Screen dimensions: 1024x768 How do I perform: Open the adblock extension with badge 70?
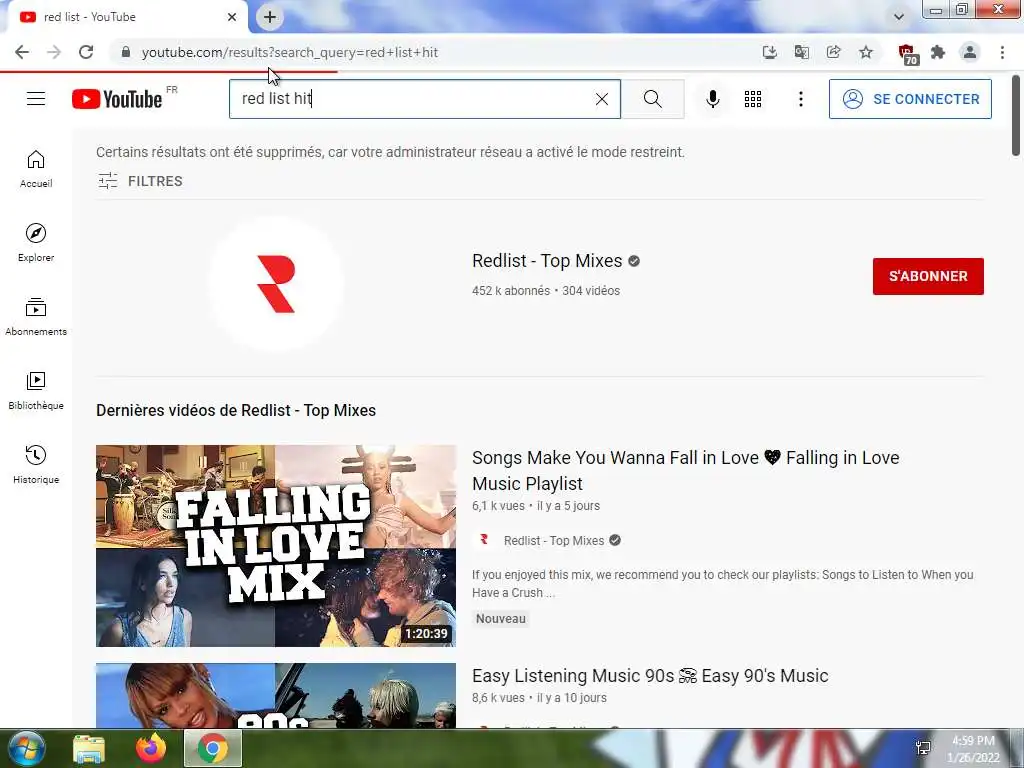(907, 54)
